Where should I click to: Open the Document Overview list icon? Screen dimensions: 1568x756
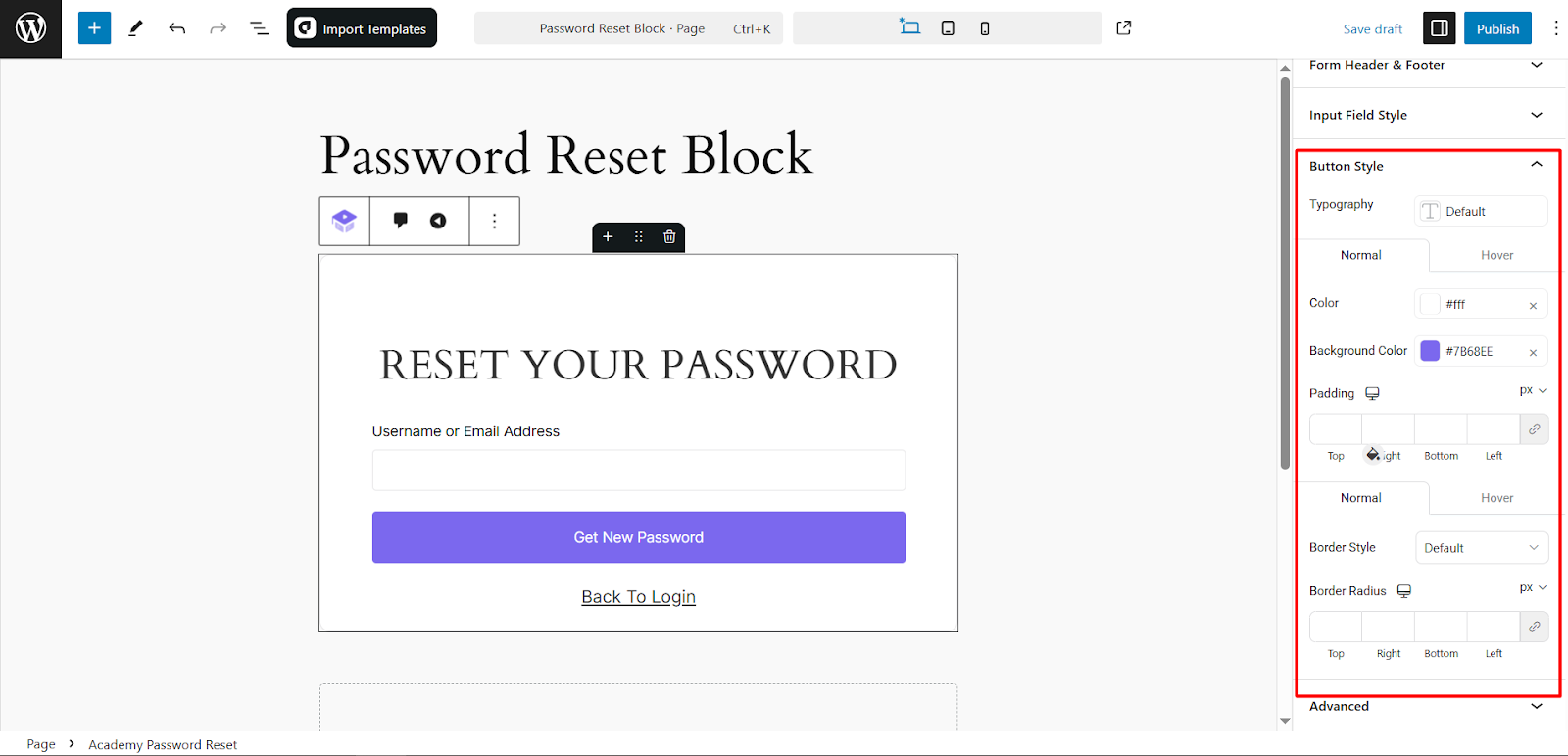click(259, 28)
